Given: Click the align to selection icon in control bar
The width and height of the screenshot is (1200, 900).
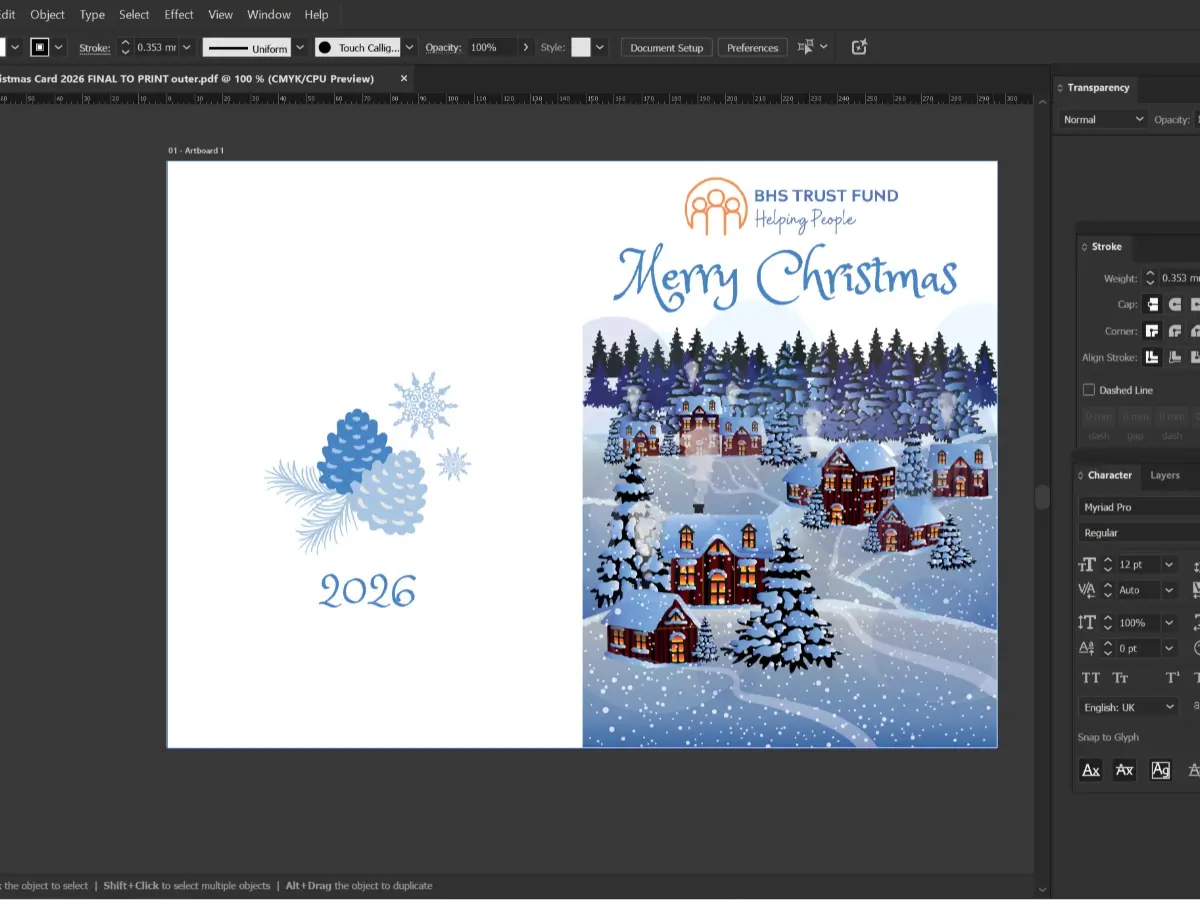Looking at the screenshot, I should 804,47.
